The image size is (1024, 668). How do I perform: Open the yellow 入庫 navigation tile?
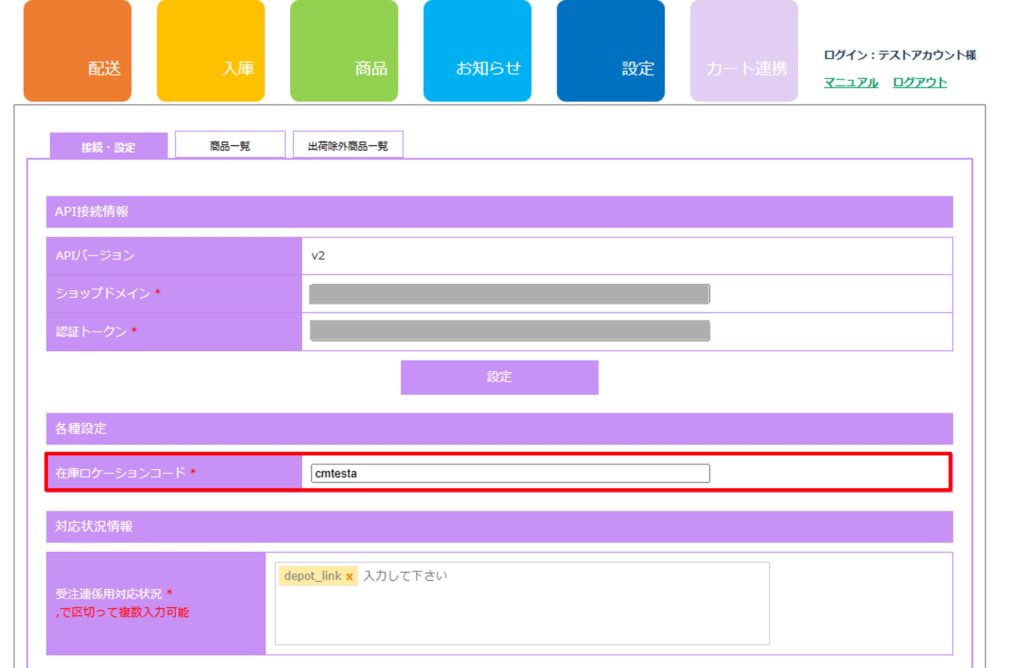click(x=211, y=51)
